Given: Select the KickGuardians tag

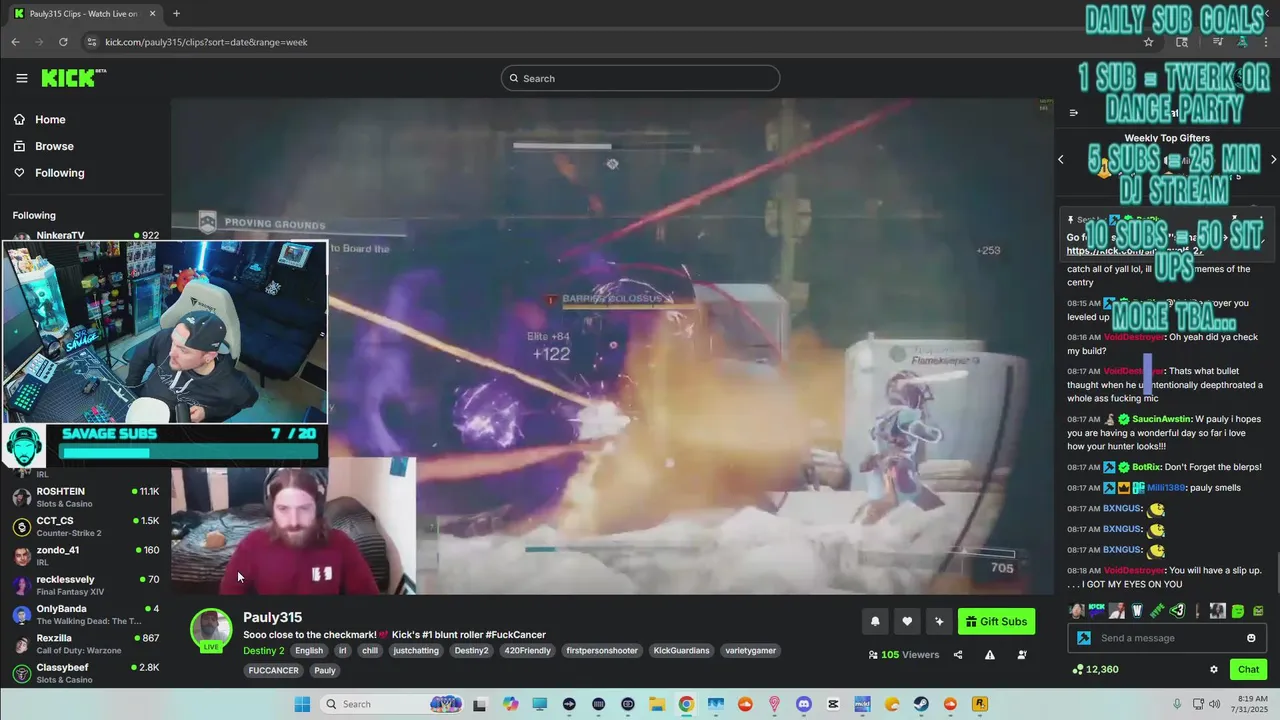Looking at the screenshot, I should (x=681, y=650).
